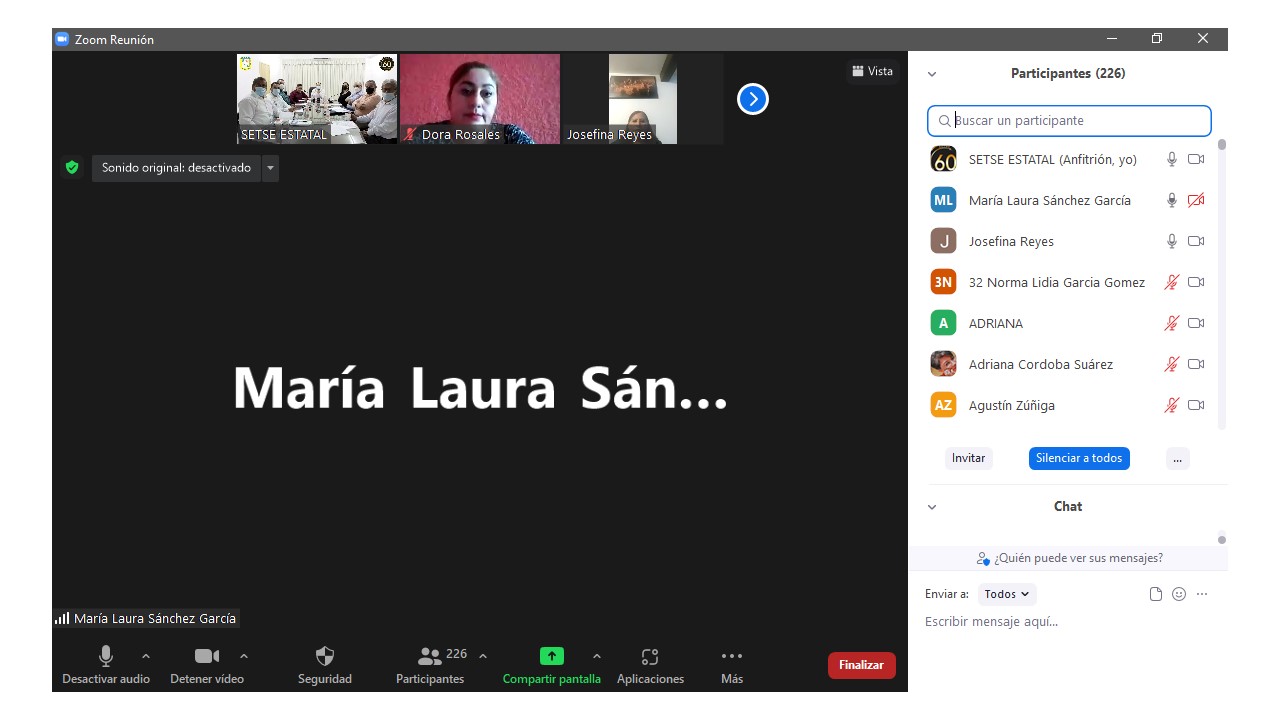1280x720 pixels.
Task: Unmute Agustín Zúñiga
Action: (1172, 405)
